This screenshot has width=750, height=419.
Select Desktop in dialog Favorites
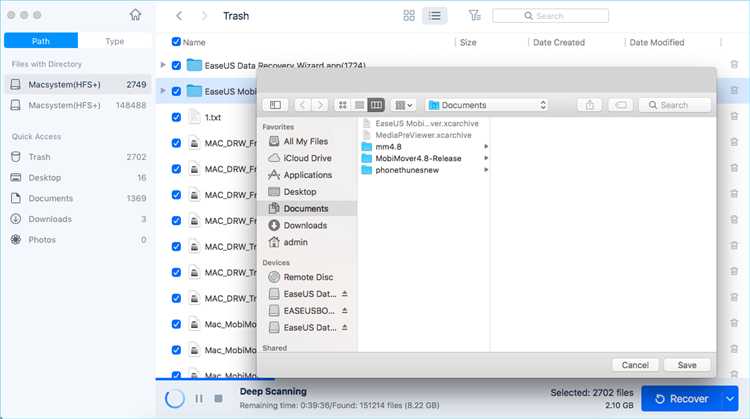(306, 192)
